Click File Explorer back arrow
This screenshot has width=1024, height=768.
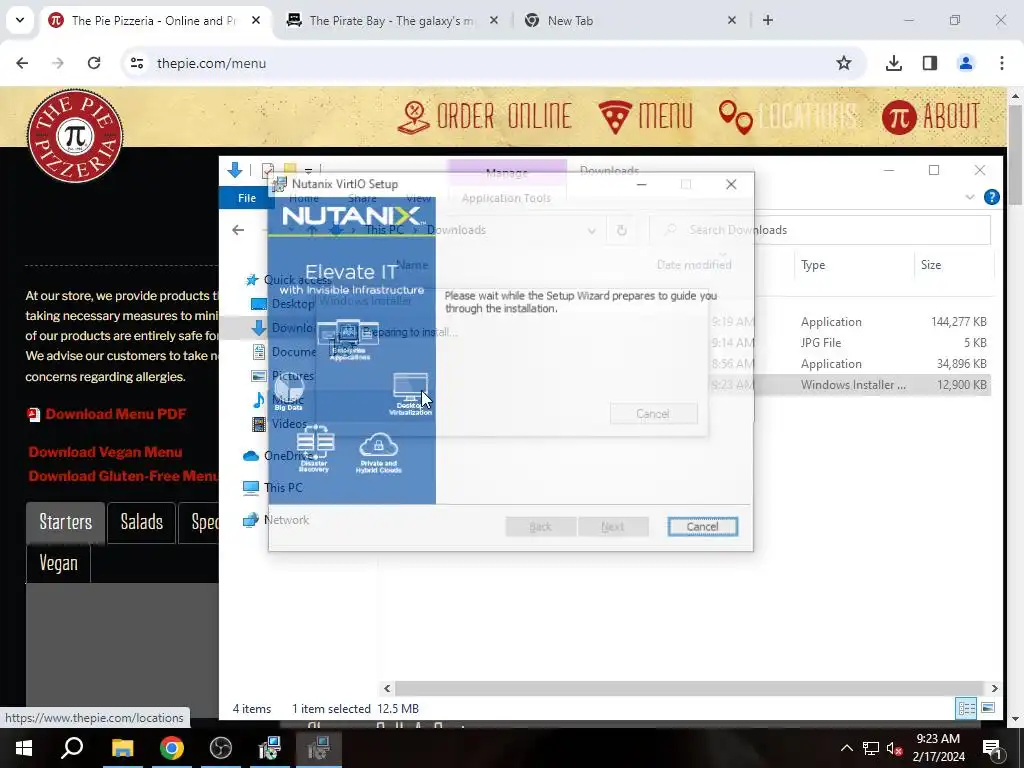238,230
